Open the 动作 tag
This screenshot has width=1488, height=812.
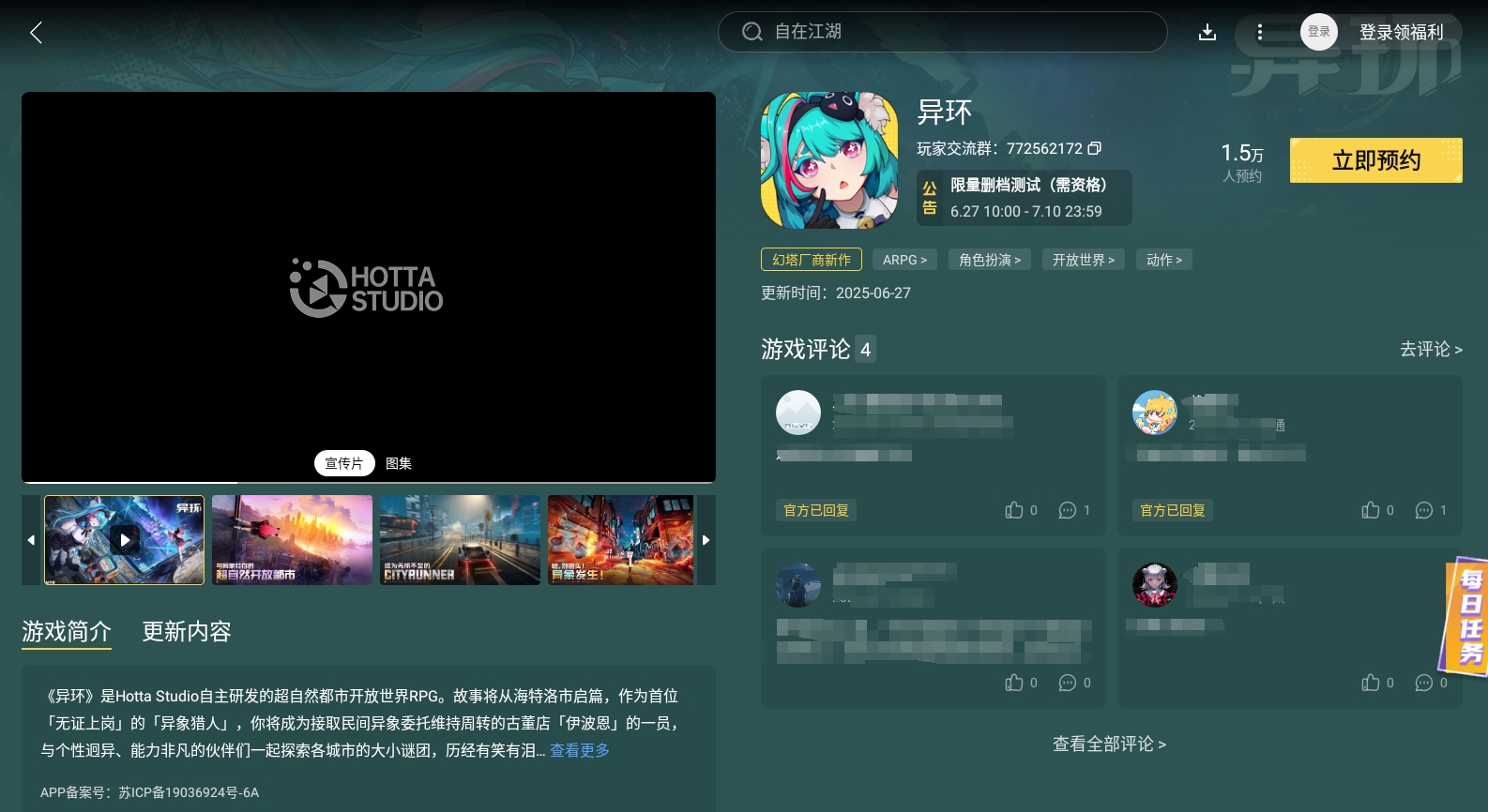pyautogui.click(x=1164, y=260)
